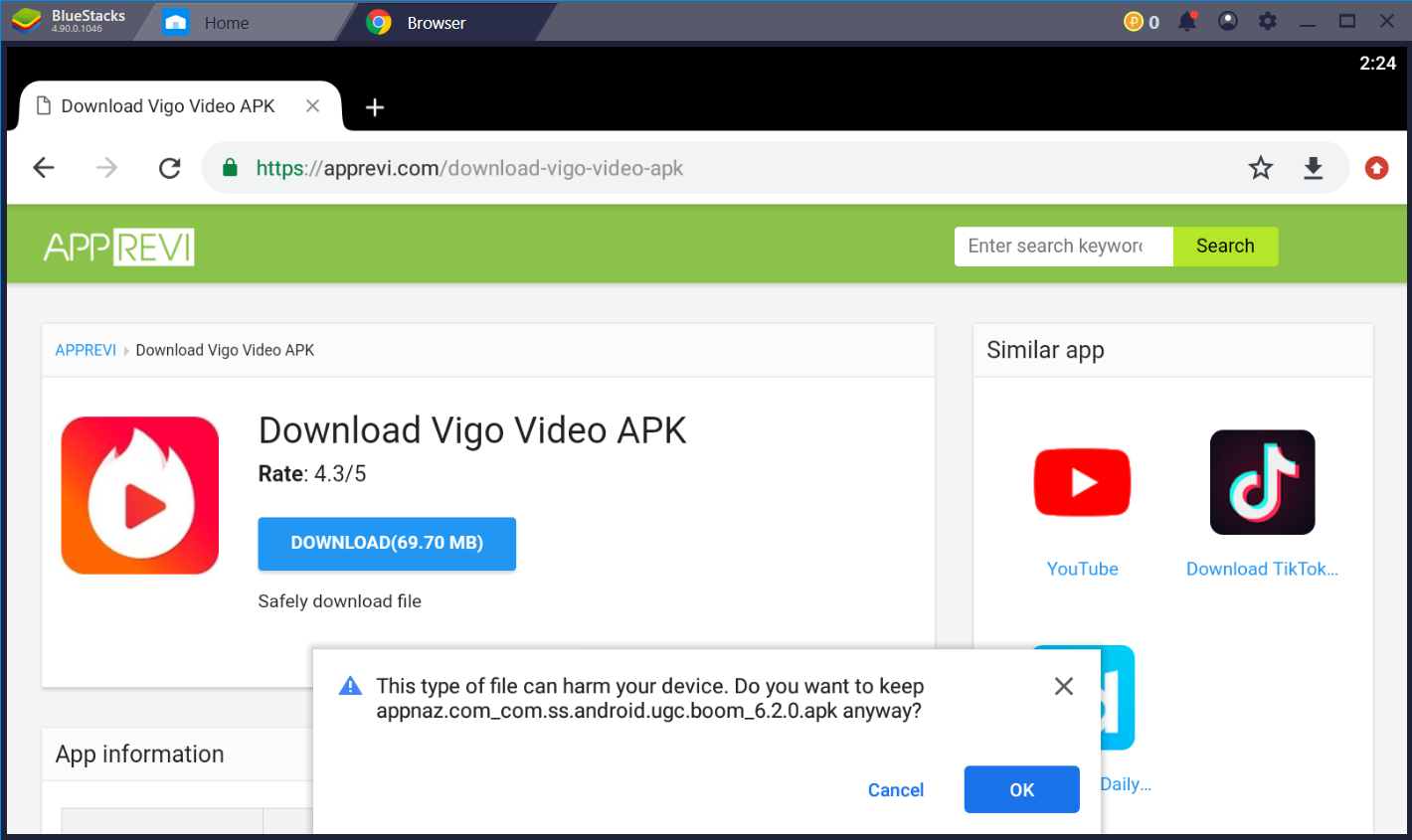1412x840 pixels.
Task: Open BlueStacks points coin counter
Action: [1142, 22]
